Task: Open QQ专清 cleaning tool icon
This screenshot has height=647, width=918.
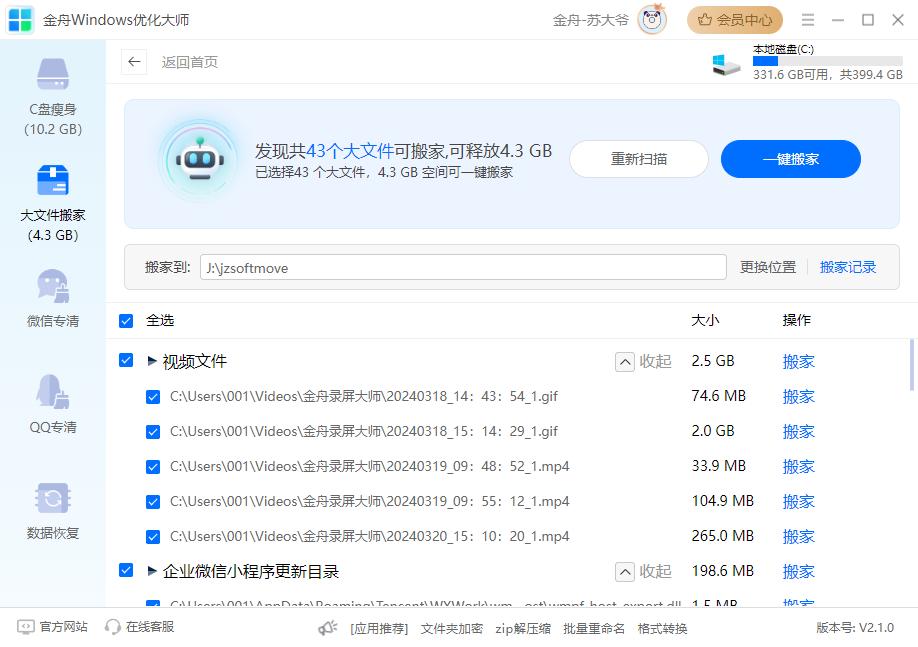Action: click(x=52, y=393)
